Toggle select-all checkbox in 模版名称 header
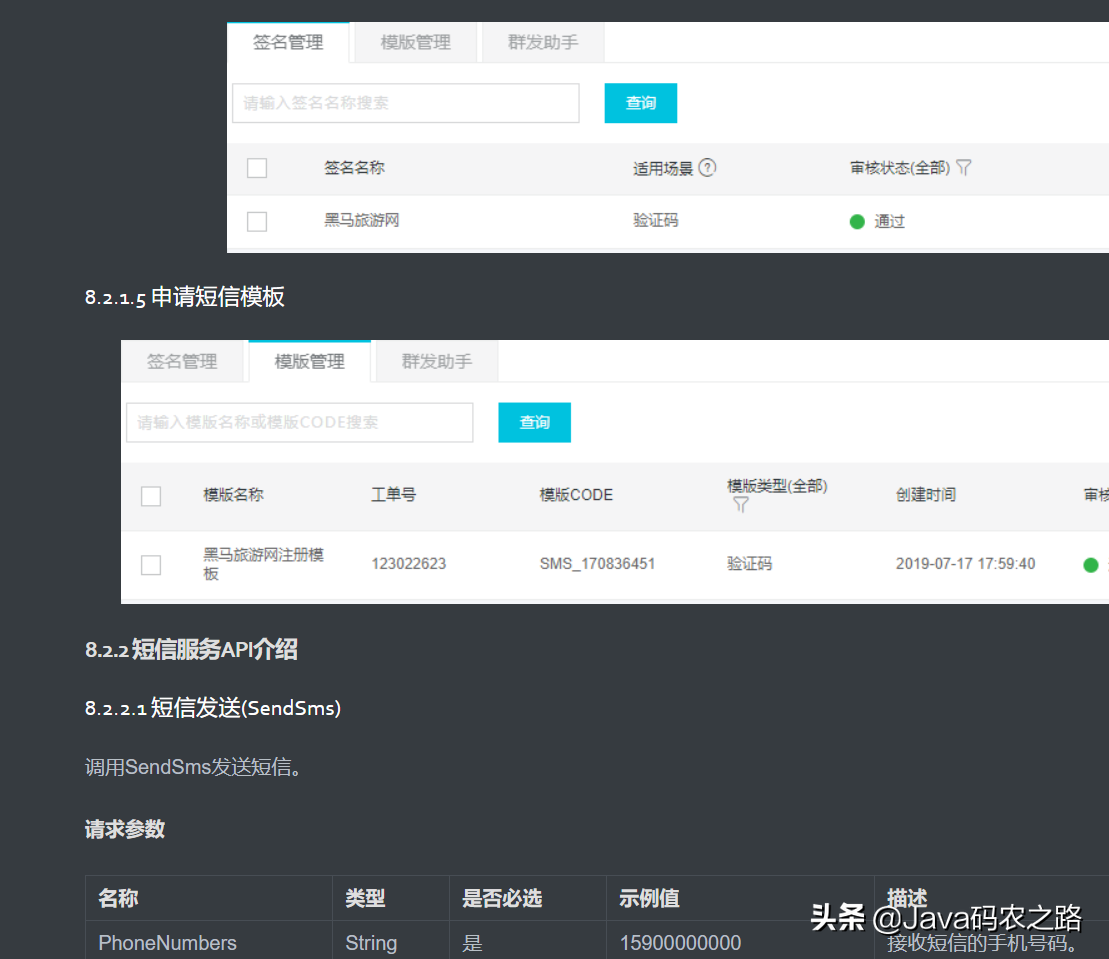The width and height of the screenshot is (1109, 959). 151,496
